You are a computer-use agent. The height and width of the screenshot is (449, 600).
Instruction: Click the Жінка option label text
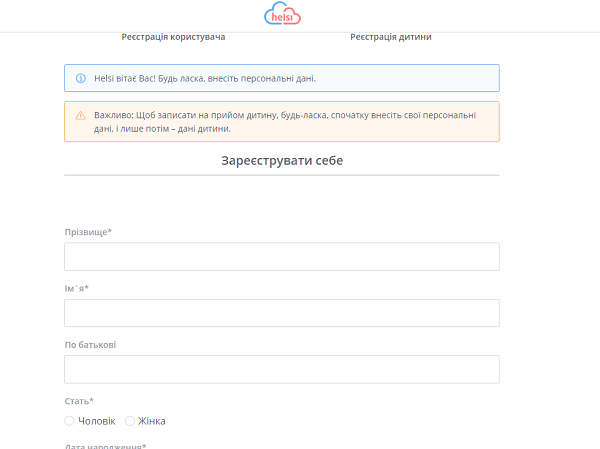point(152,421)
